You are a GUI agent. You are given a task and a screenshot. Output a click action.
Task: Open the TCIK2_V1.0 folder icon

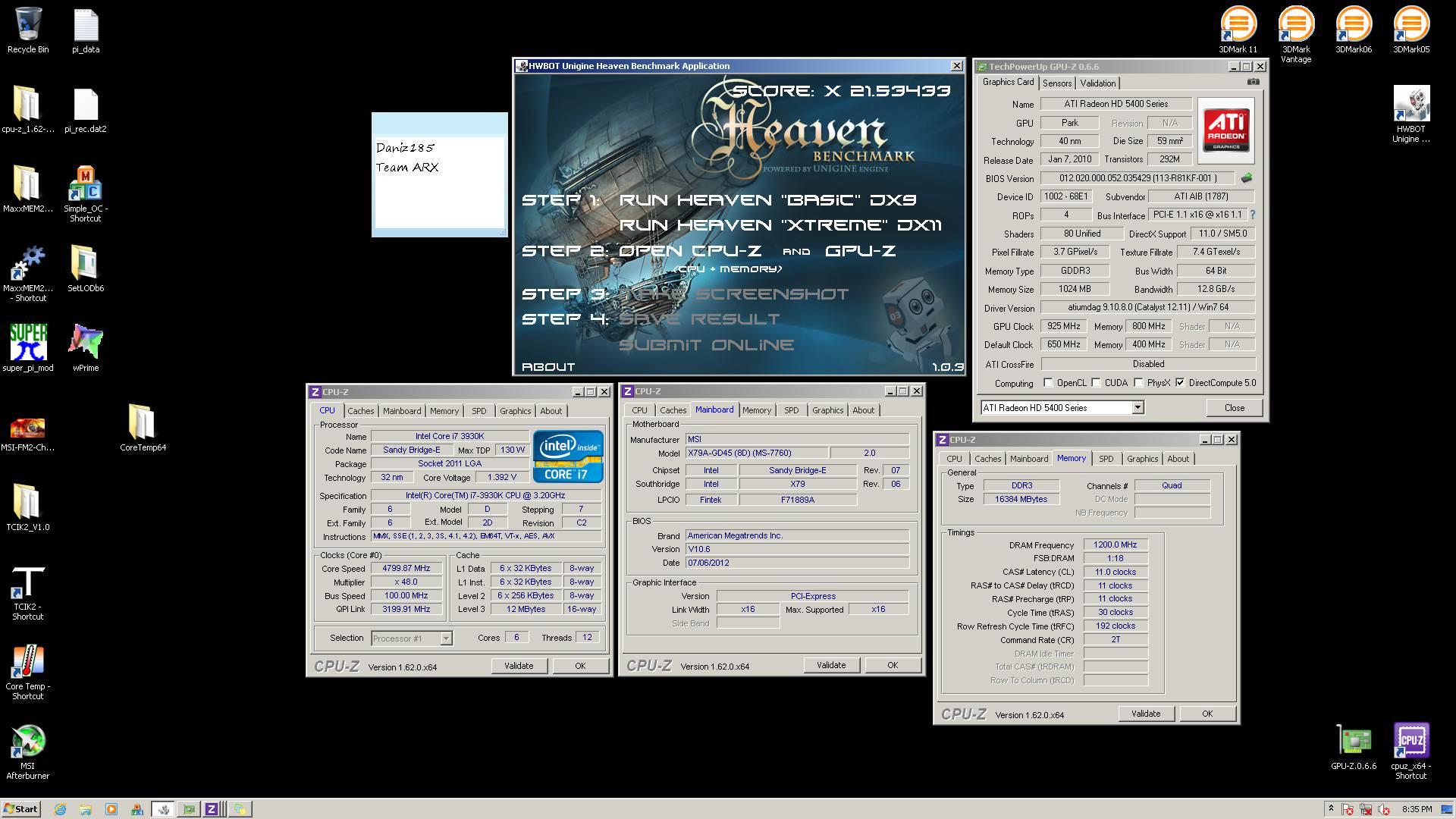(x=28, y=507)
